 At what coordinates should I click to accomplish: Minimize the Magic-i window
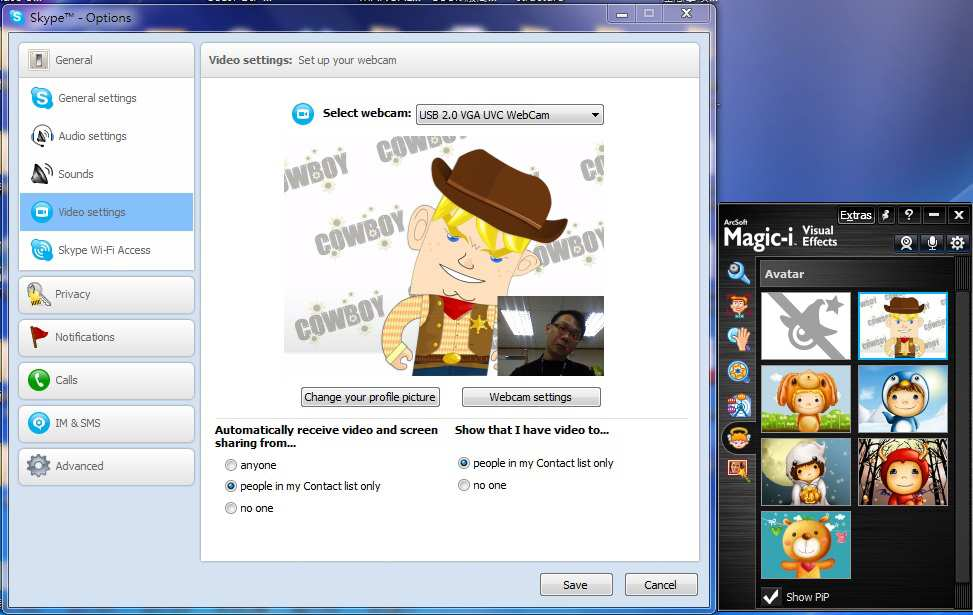(934, 215)
